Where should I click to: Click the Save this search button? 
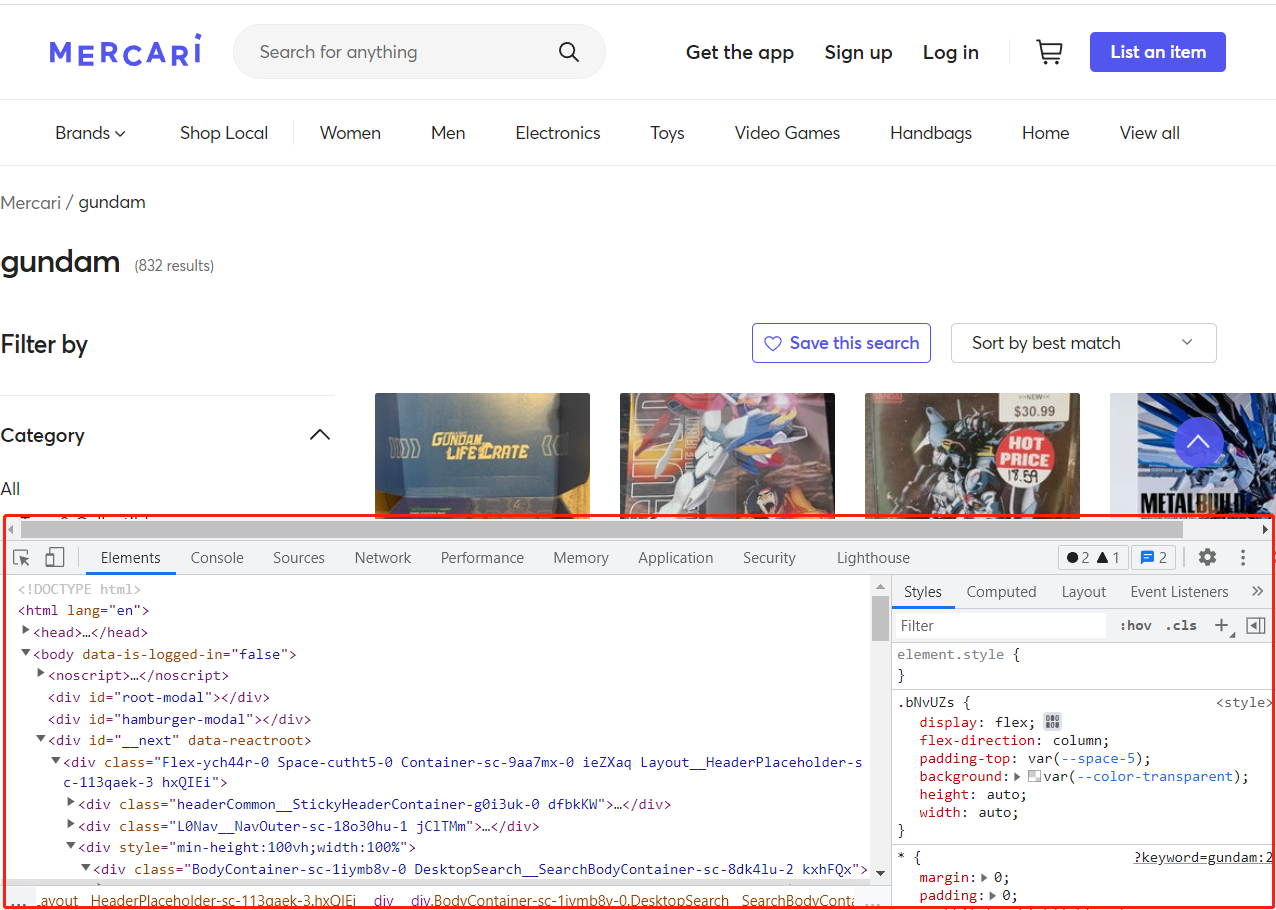coord(841,343)
